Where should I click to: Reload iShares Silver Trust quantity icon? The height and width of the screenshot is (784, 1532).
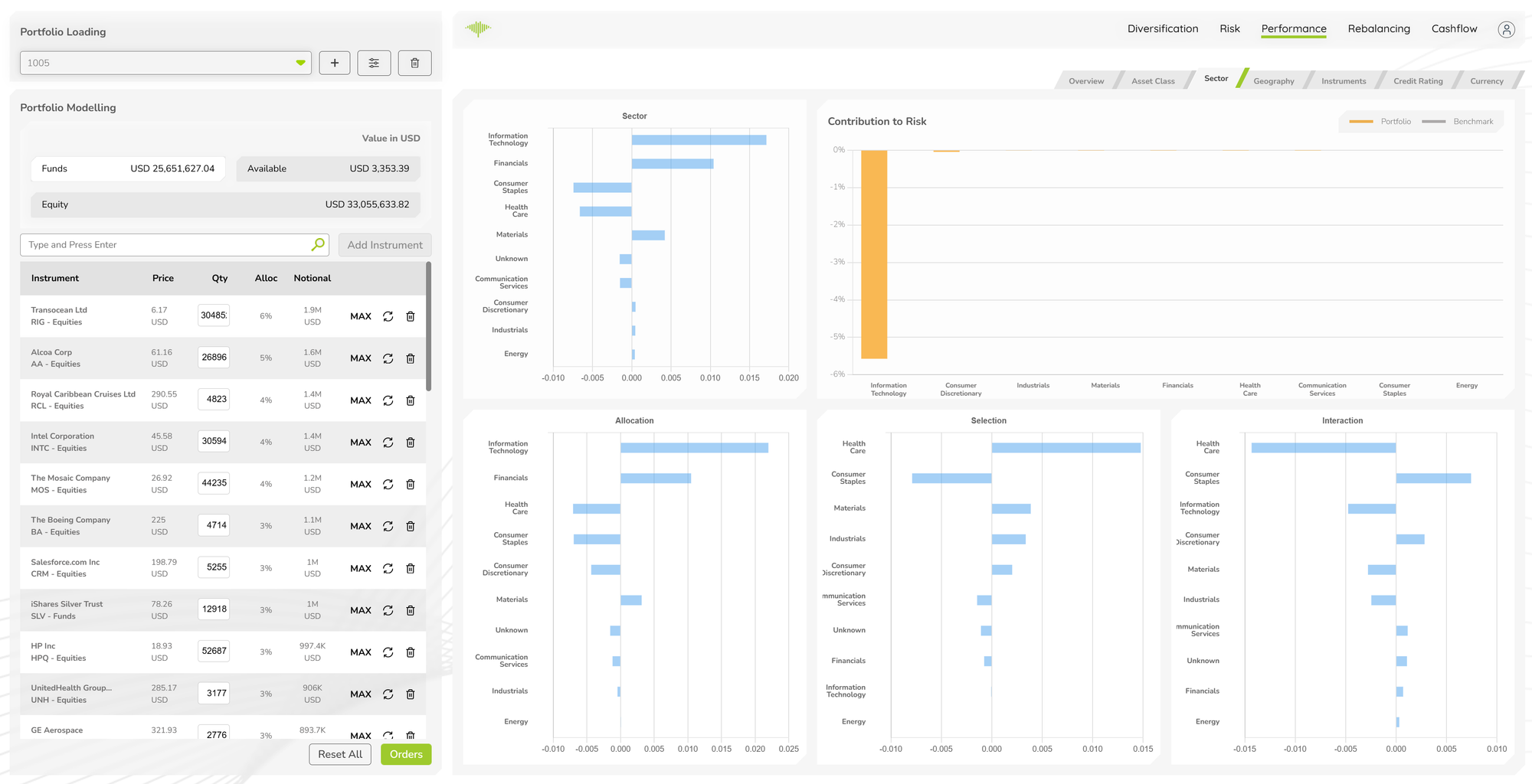point(388,610)
